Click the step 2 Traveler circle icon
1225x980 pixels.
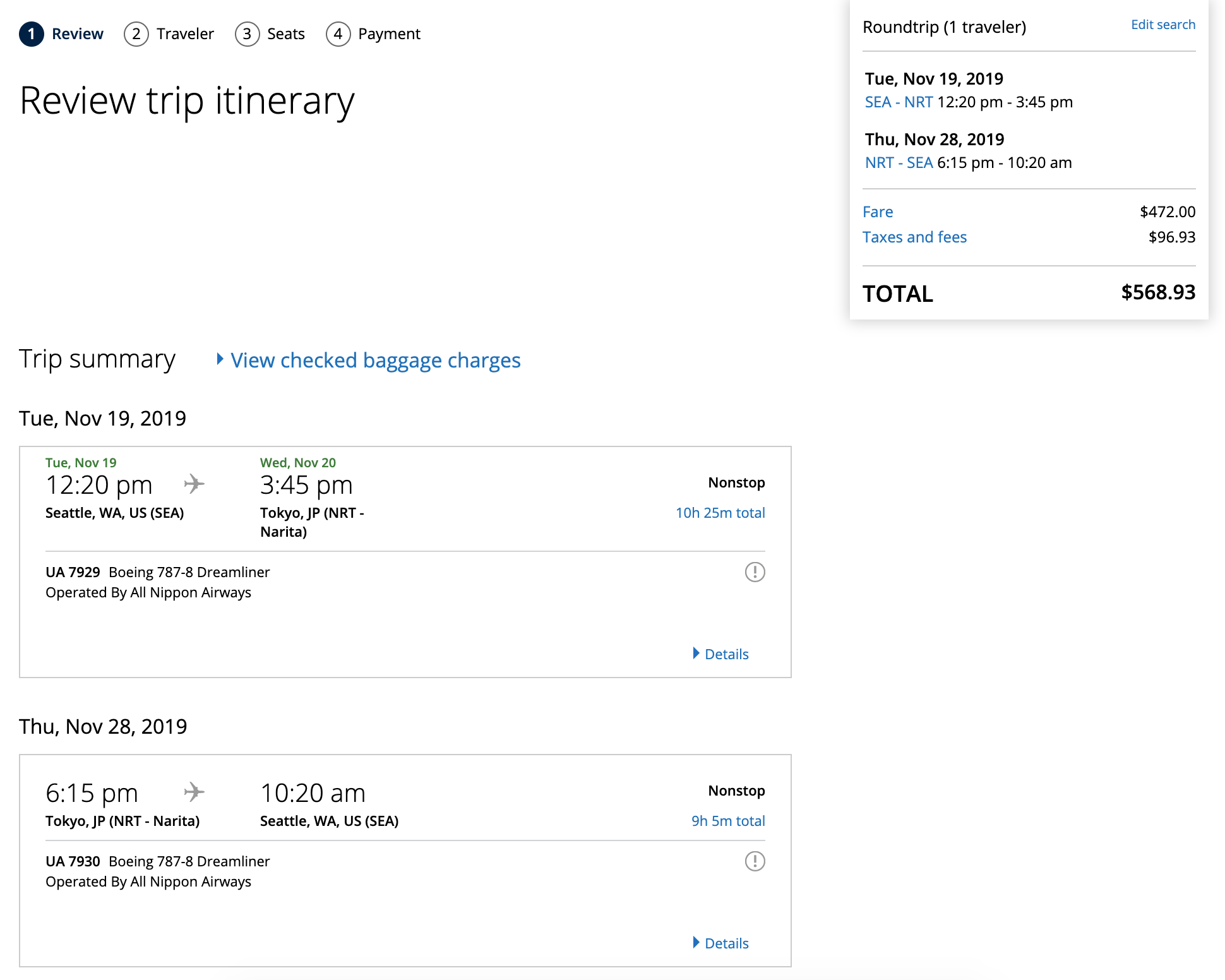pyautogui.click(x=136, y=34)
